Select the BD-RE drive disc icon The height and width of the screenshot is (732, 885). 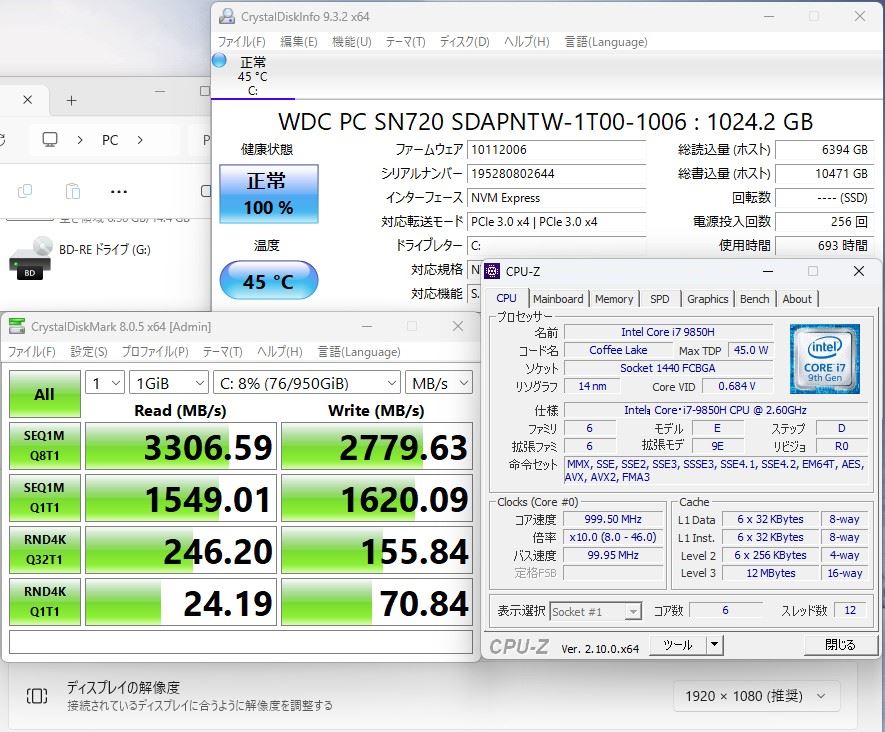click(x=31, y=258)
